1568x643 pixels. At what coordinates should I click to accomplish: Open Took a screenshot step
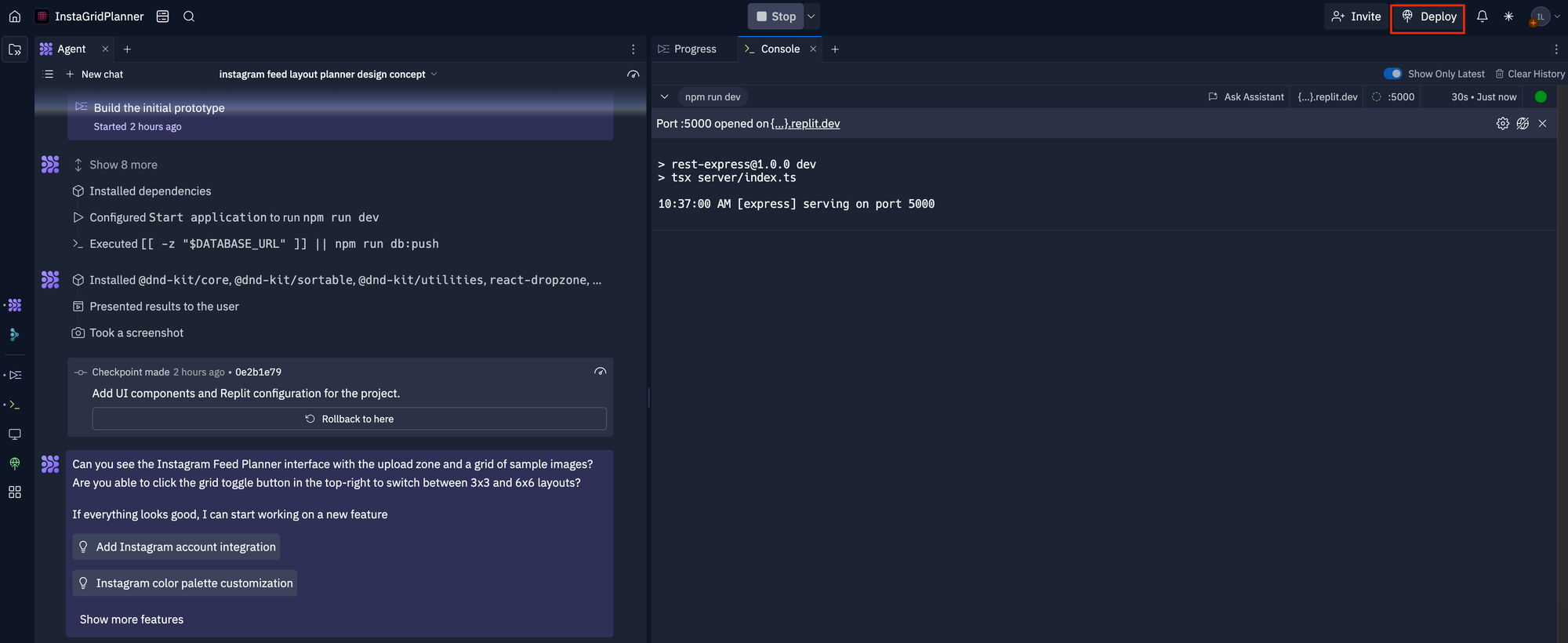pos(128,333)
